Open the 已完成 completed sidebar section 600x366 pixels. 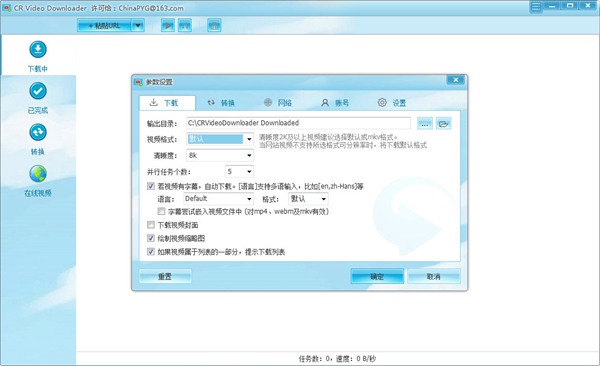point(38,98)
